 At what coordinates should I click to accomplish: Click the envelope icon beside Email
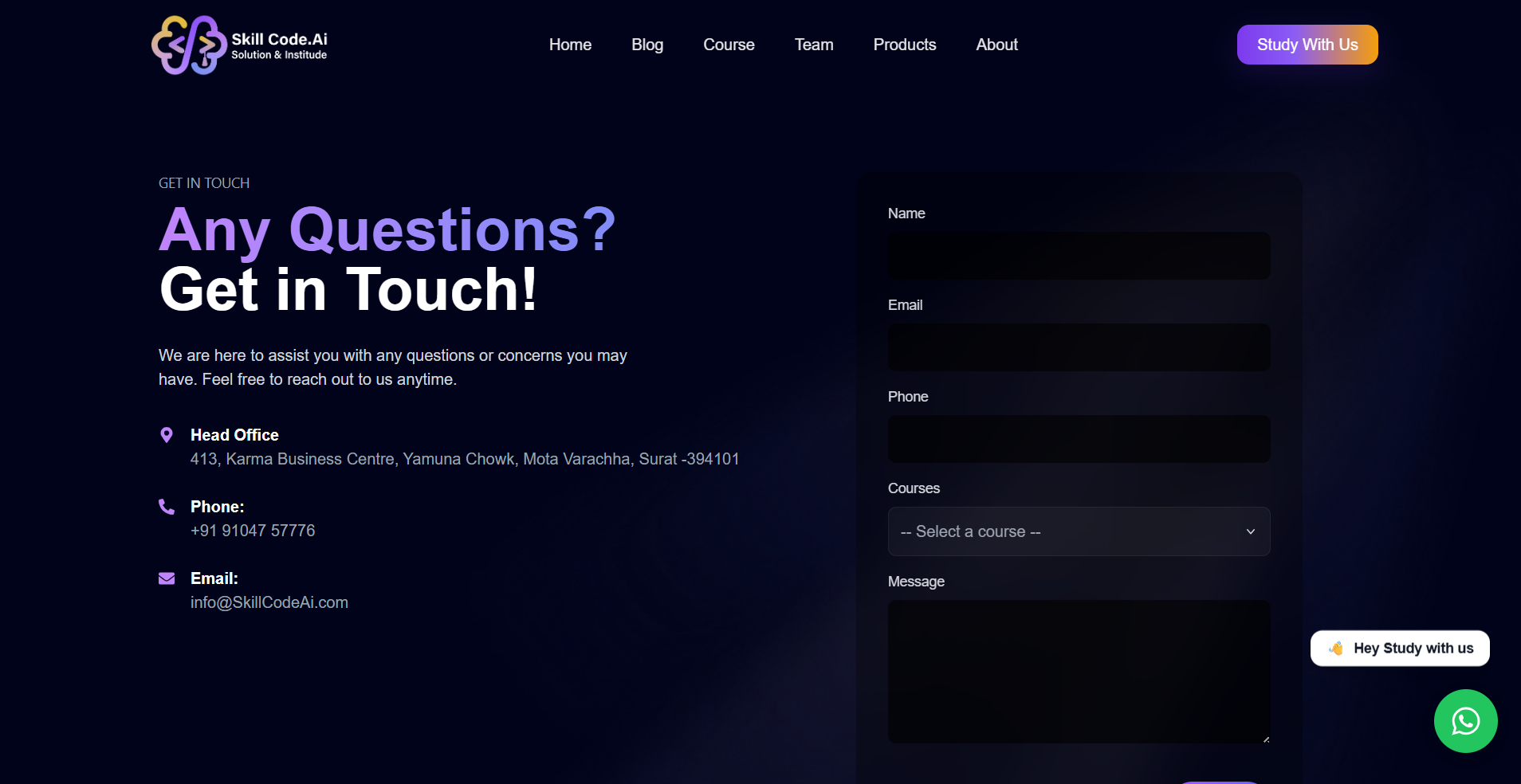tap(167, 578)
